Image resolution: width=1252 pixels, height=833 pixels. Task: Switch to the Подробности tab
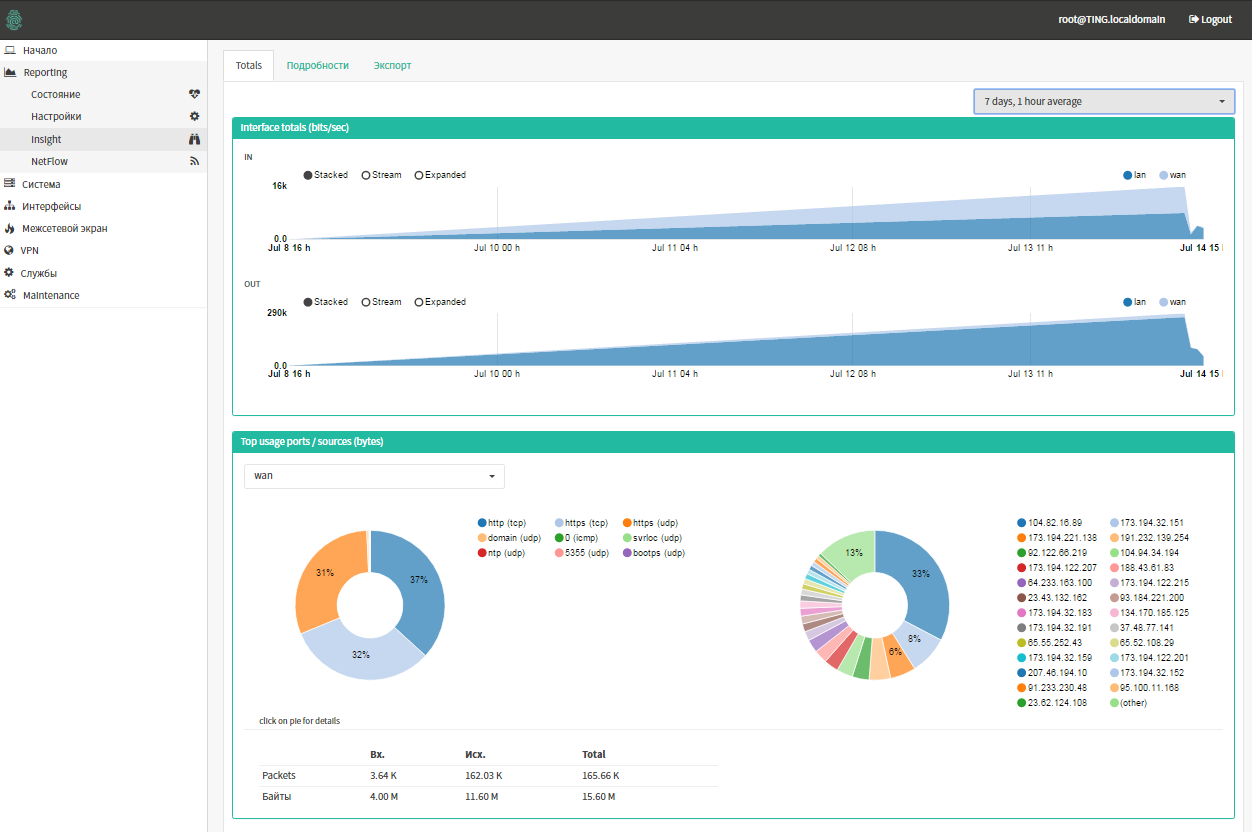(317, 64)
